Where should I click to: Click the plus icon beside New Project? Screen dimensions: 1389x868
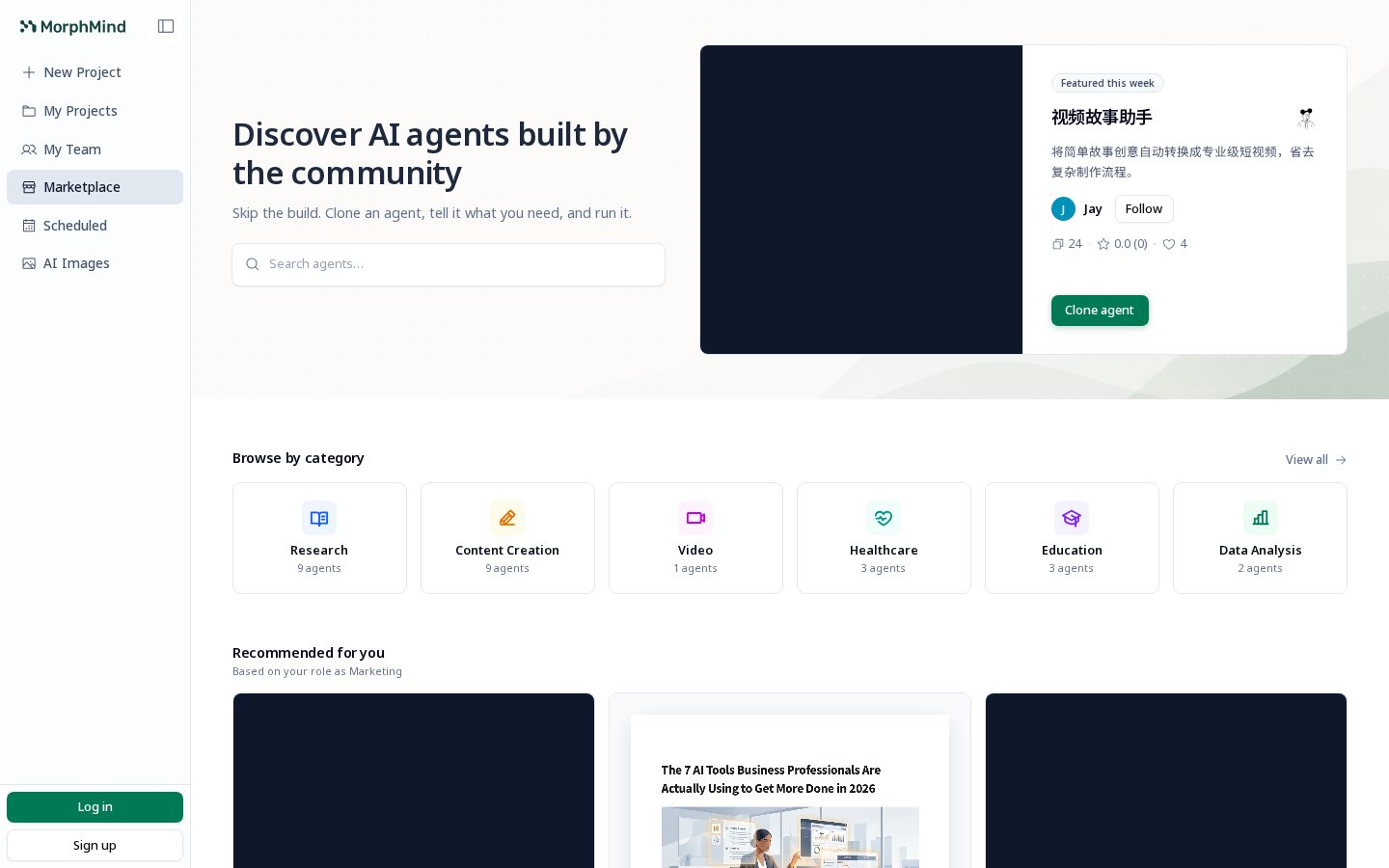[29, 72]
